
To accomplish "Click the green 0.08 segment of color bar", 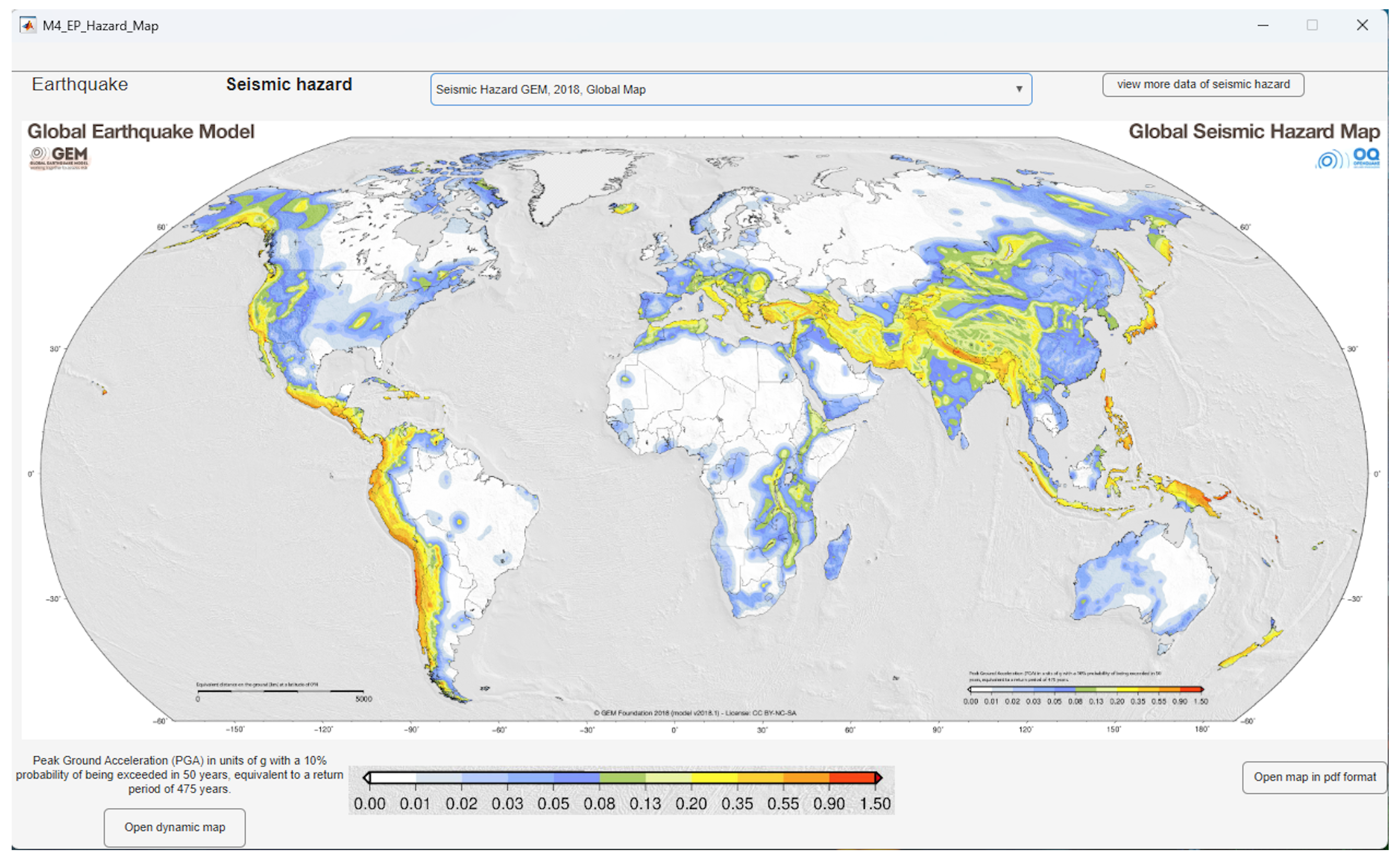I will pyautogui.click(x=622, y=777).
